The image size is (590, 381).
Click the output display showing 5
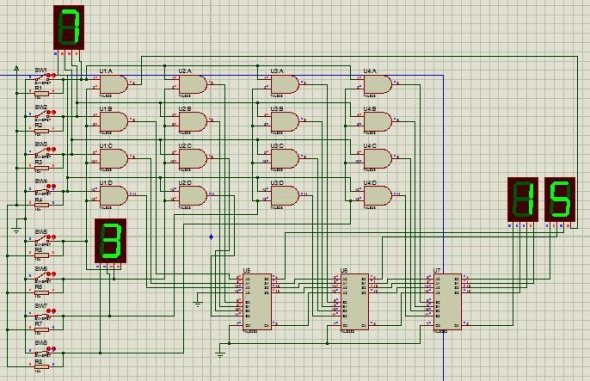[x=560, y=199]
